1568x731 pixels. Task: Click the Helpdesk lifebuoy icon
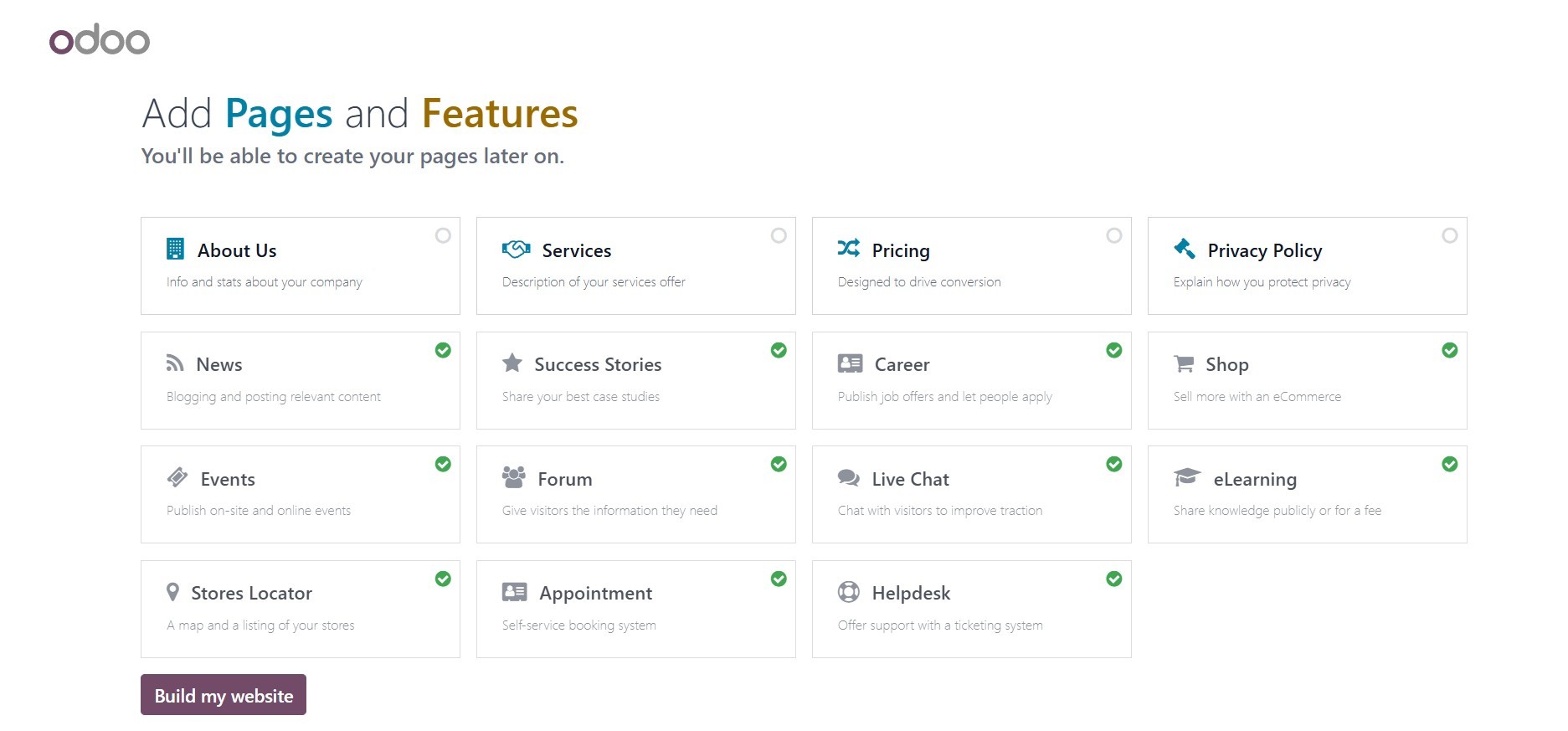[848, 592]
